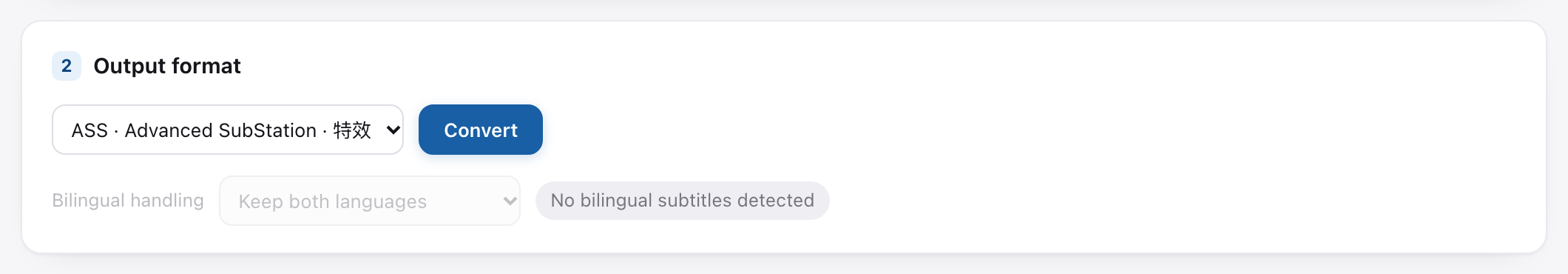Click the Keep both languages placeholder text

(333, 201)
